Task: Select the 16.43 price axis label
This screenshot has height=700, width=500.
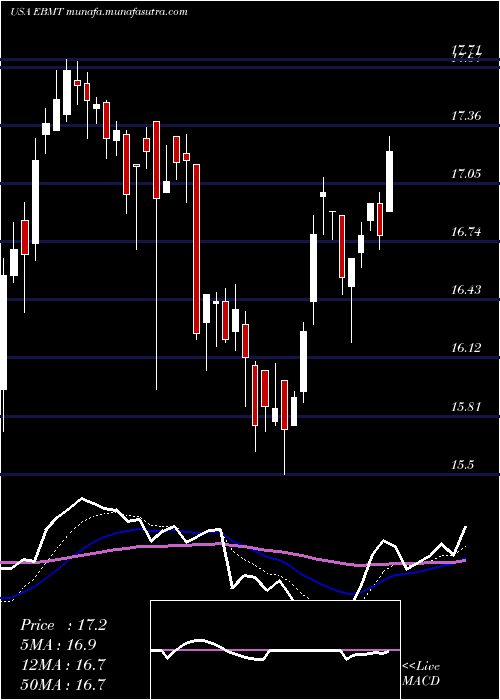Action: click(466, 290)
